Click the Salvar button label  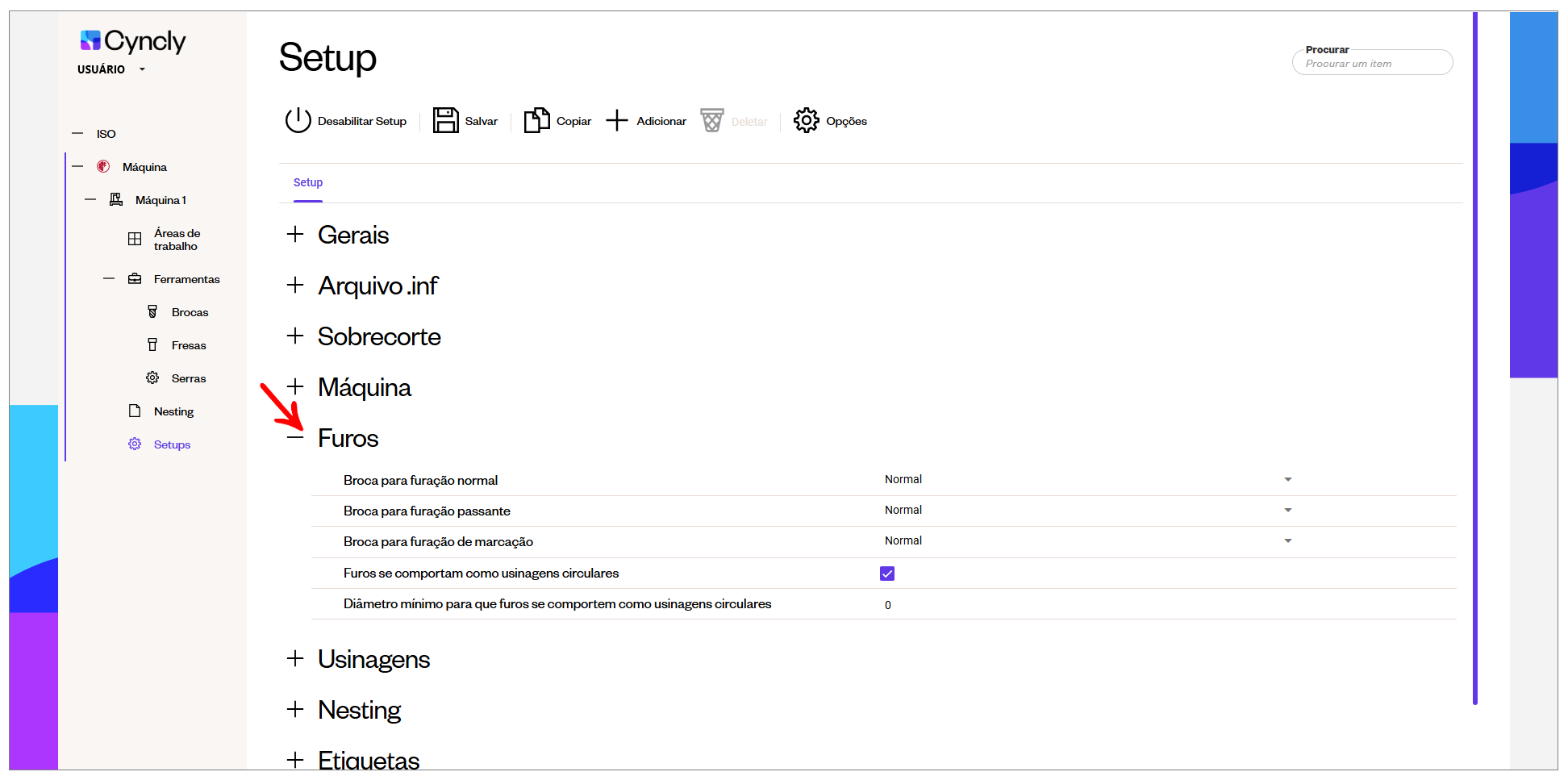coord(482,121)
